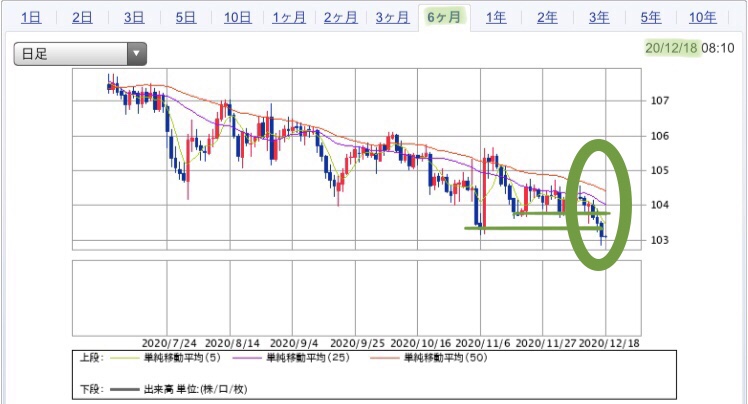Select the 2日 time range tab
The width and height of the screenshot is (748, 404).
pyautogui.click(x=82, y=18)
